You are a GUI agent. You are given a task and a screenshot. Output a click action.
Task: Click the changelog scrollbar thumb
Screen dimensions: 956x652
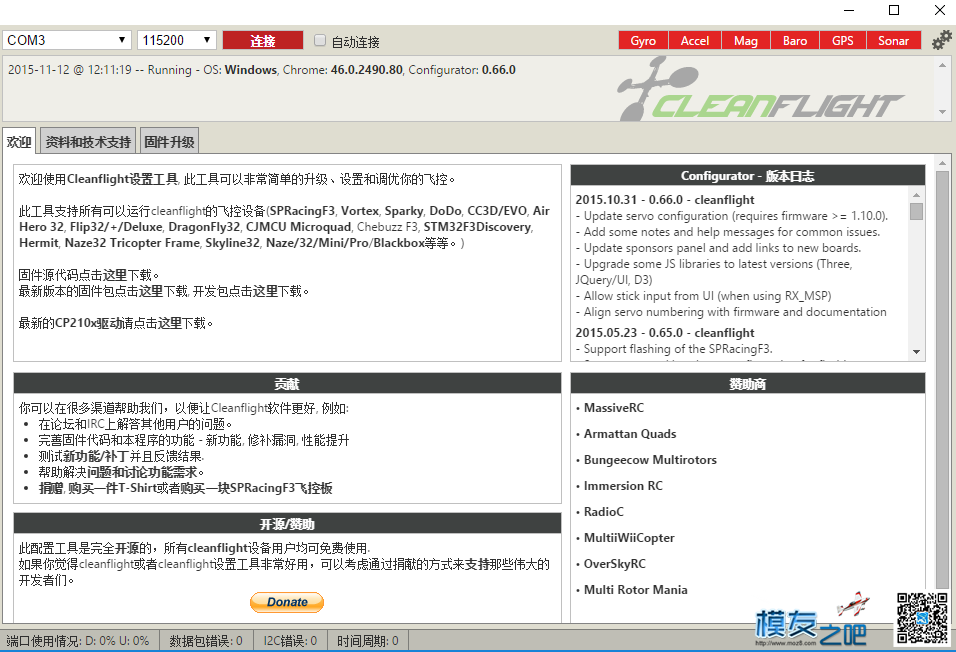click(916, 211)
